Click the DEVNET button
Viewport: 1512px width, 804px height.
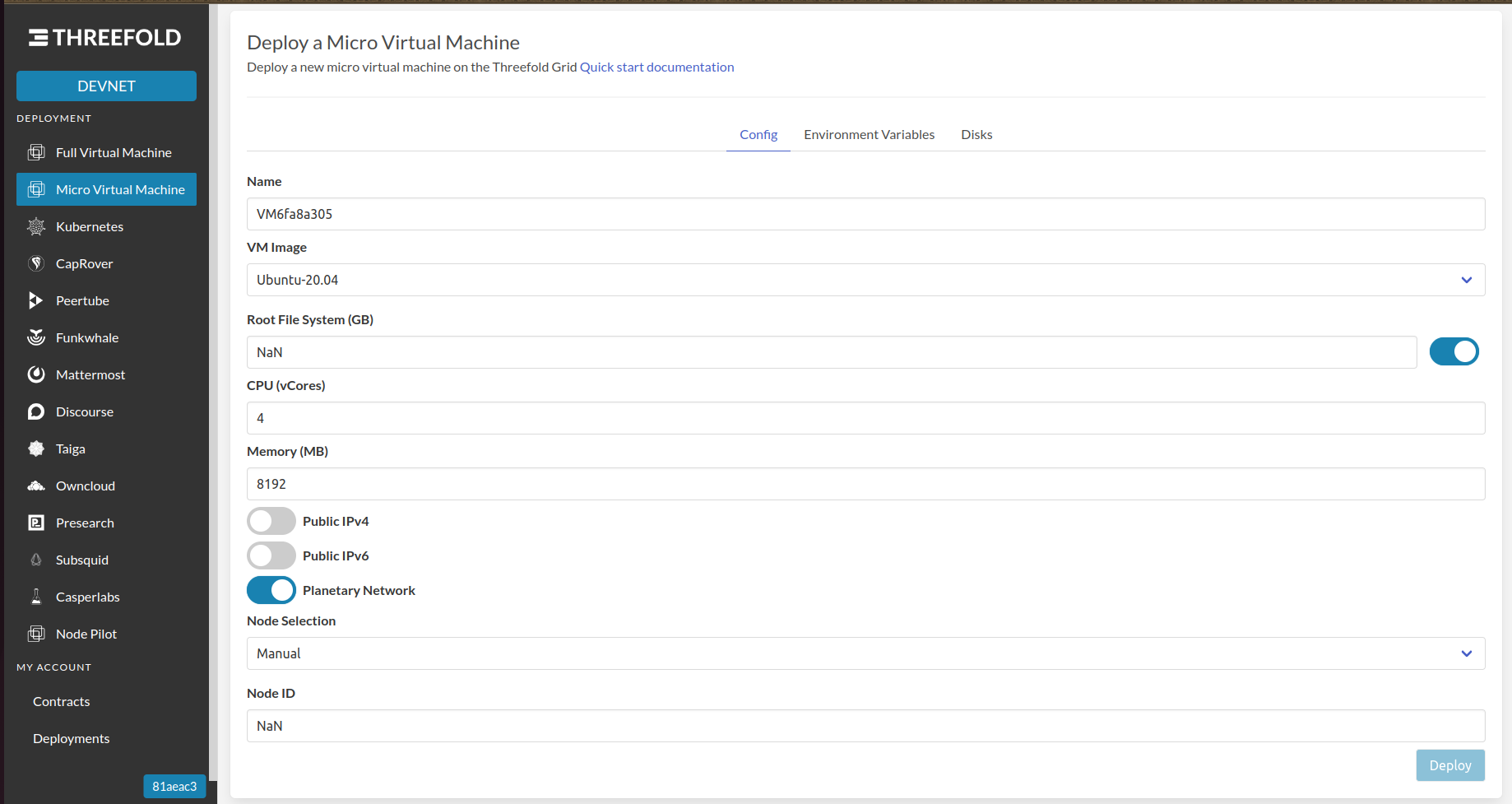[106, 86]
